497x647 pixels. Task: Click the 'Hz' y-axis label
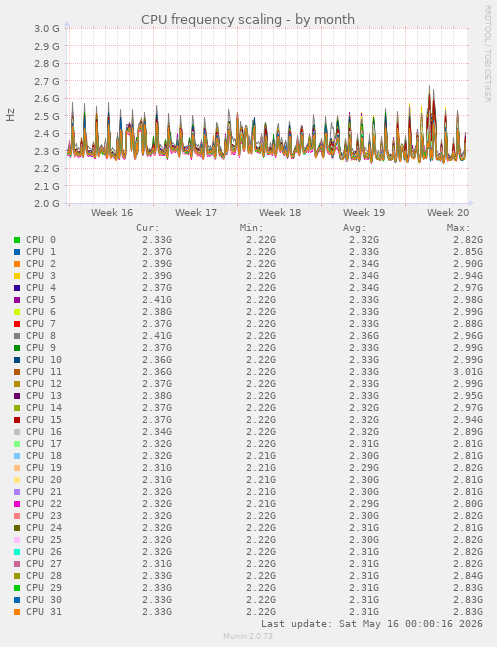point(10,115)
